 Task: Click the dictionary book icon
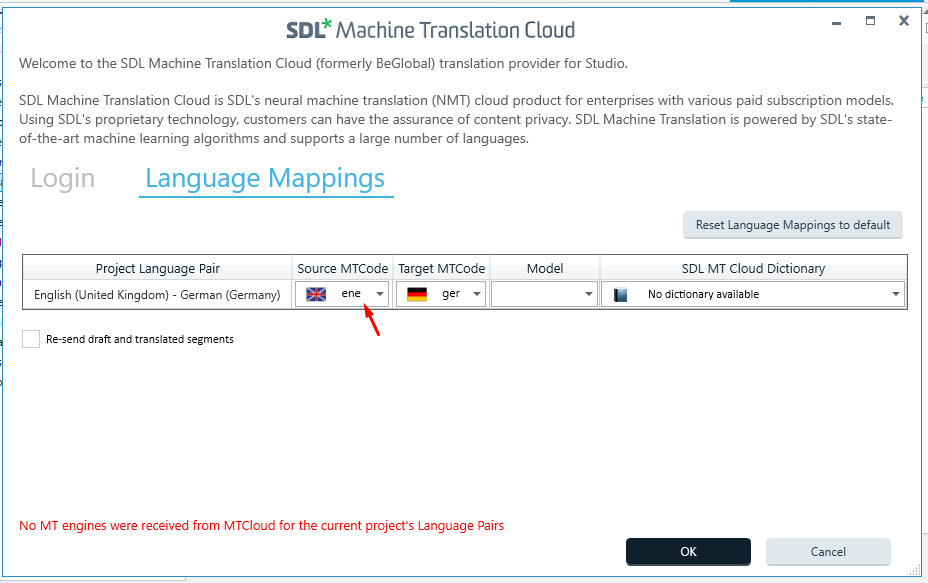point(620,294)
